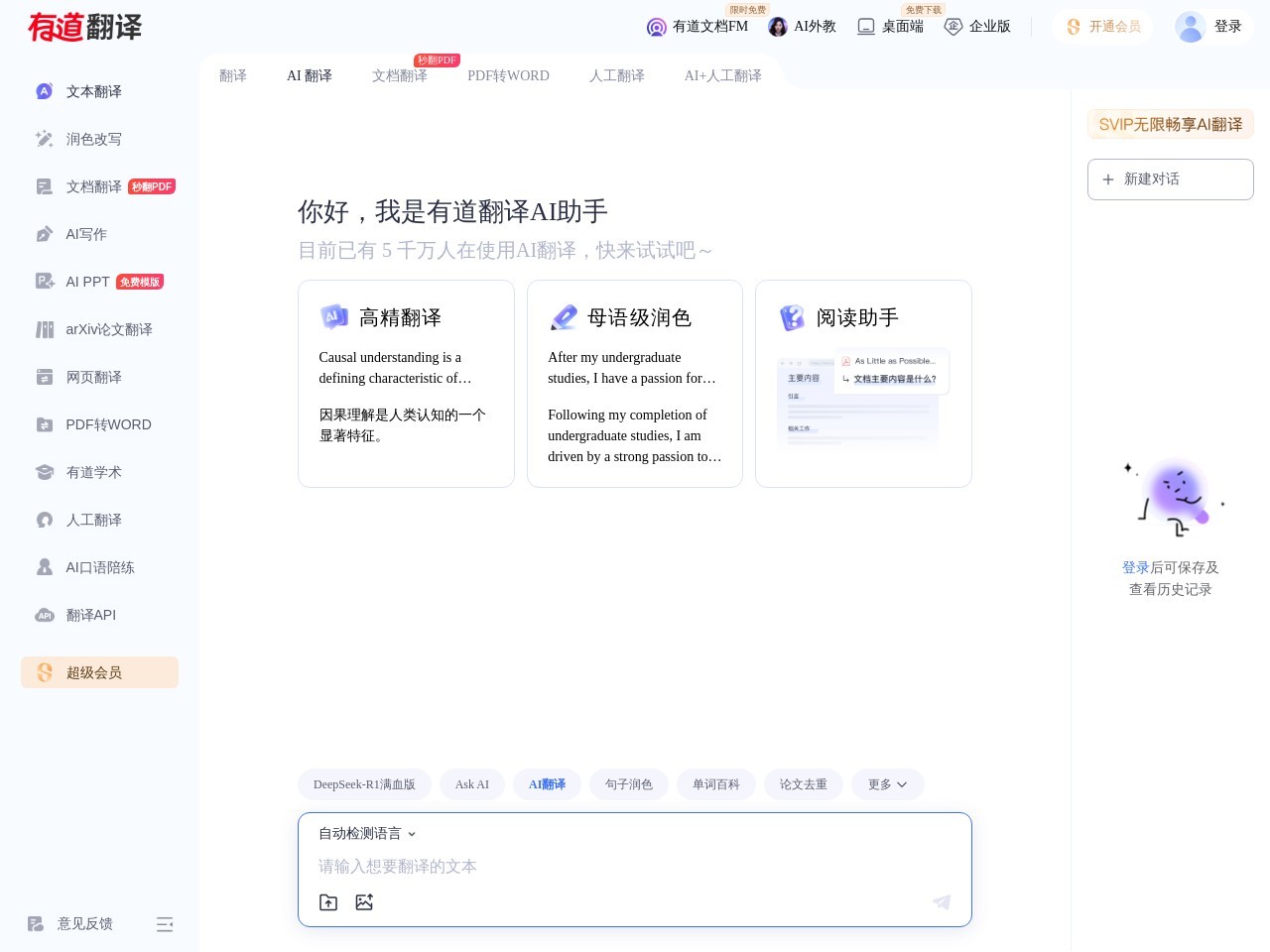
Task: Click the 超级会员 coin icon
Action: (45, 672)
